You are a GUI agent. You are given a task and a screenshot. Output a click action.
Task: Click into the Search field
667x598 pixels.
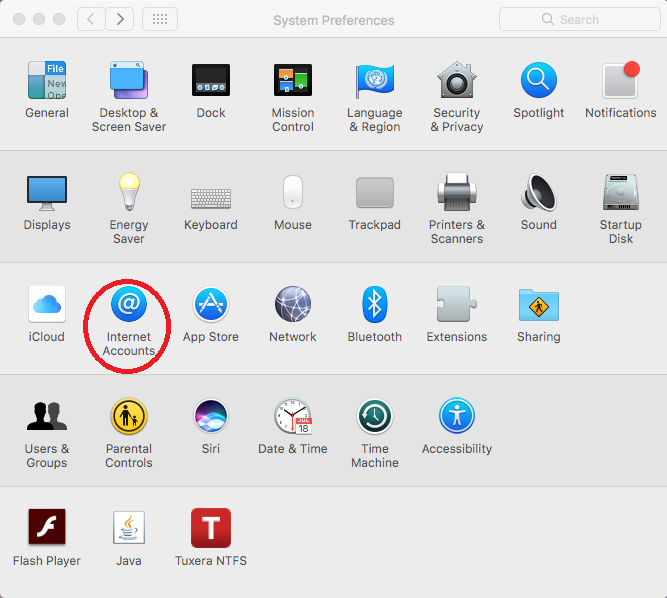click(x=579, y=19)
